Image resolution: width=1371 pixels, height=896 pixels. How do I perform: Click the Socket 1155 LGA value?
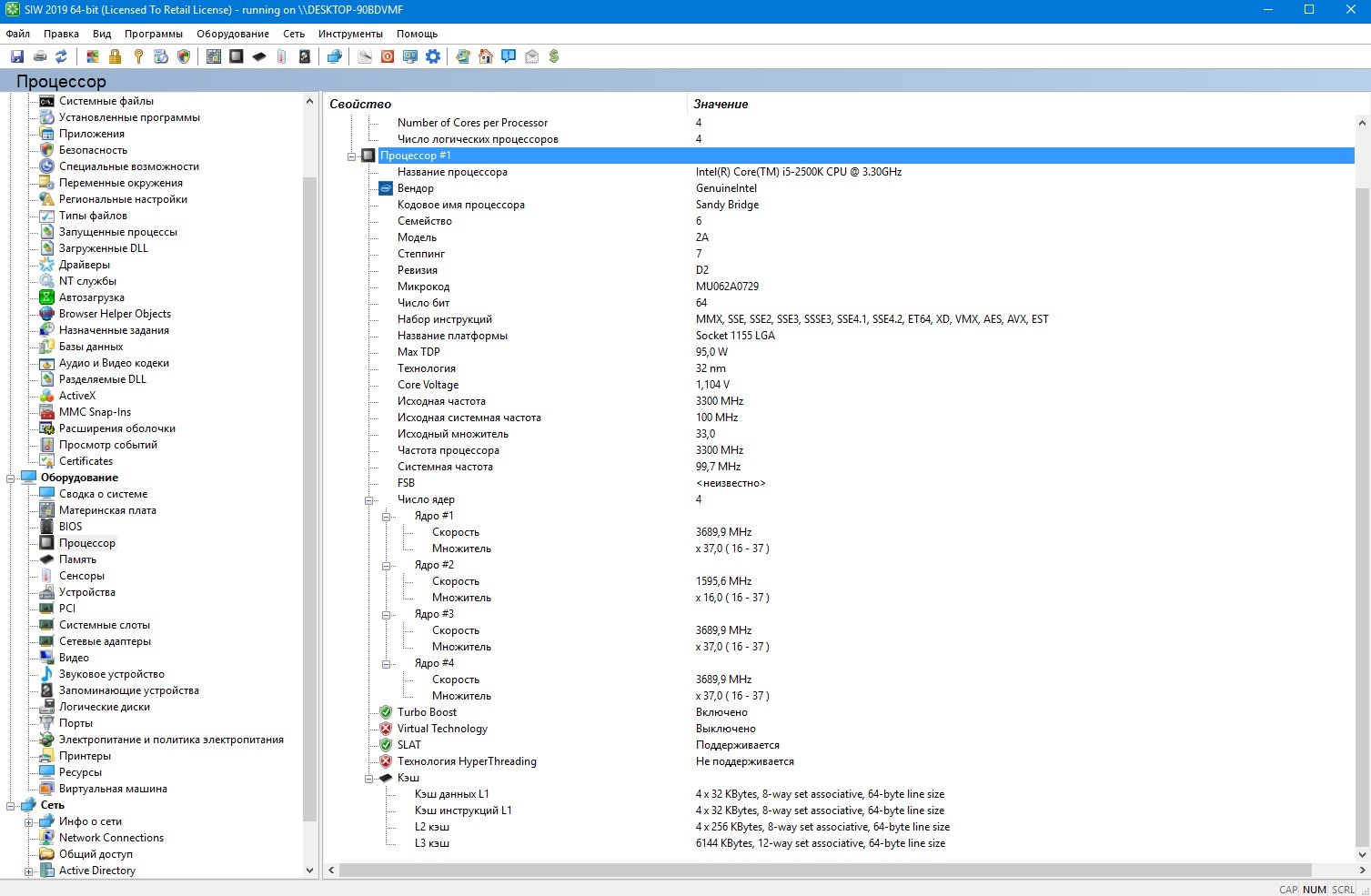735,336
